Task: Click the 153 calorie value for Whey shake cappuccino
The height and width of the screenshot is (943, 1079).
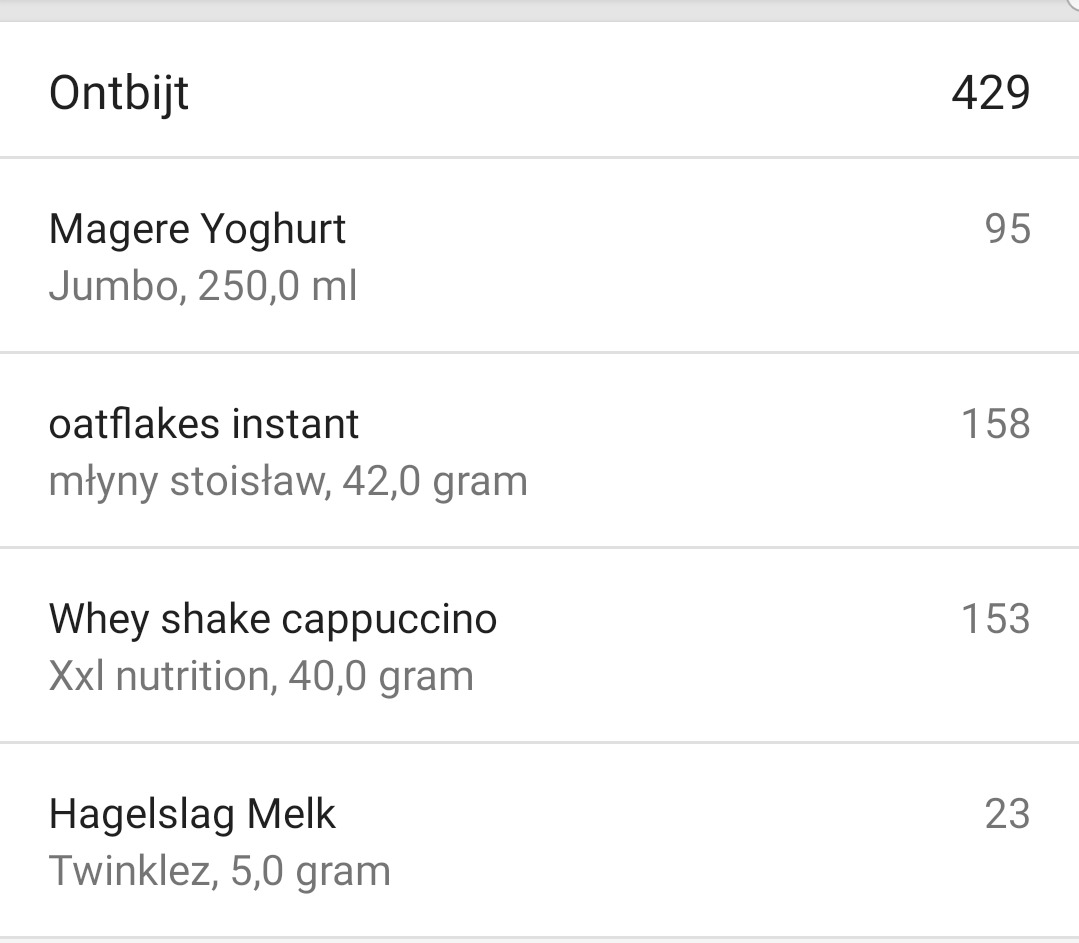Action: (x=996, y=618)
